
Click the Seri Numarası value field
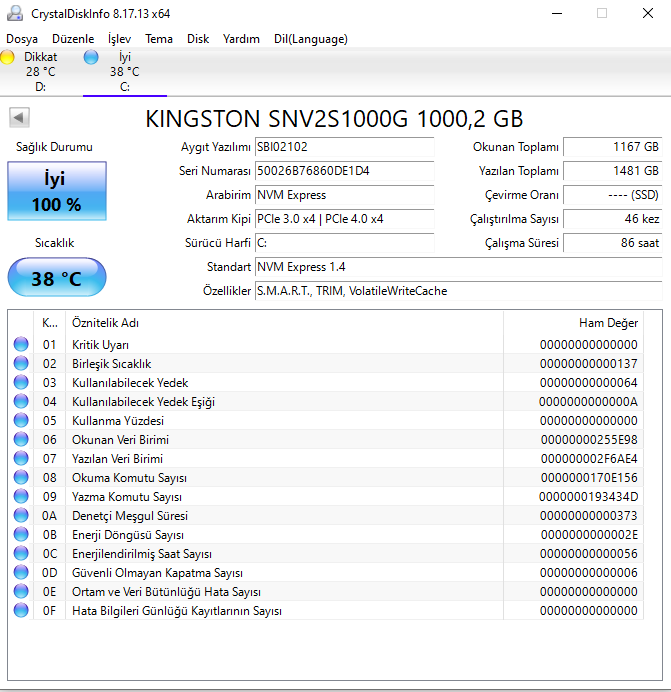pyautogui.click(x=344, y=171)
